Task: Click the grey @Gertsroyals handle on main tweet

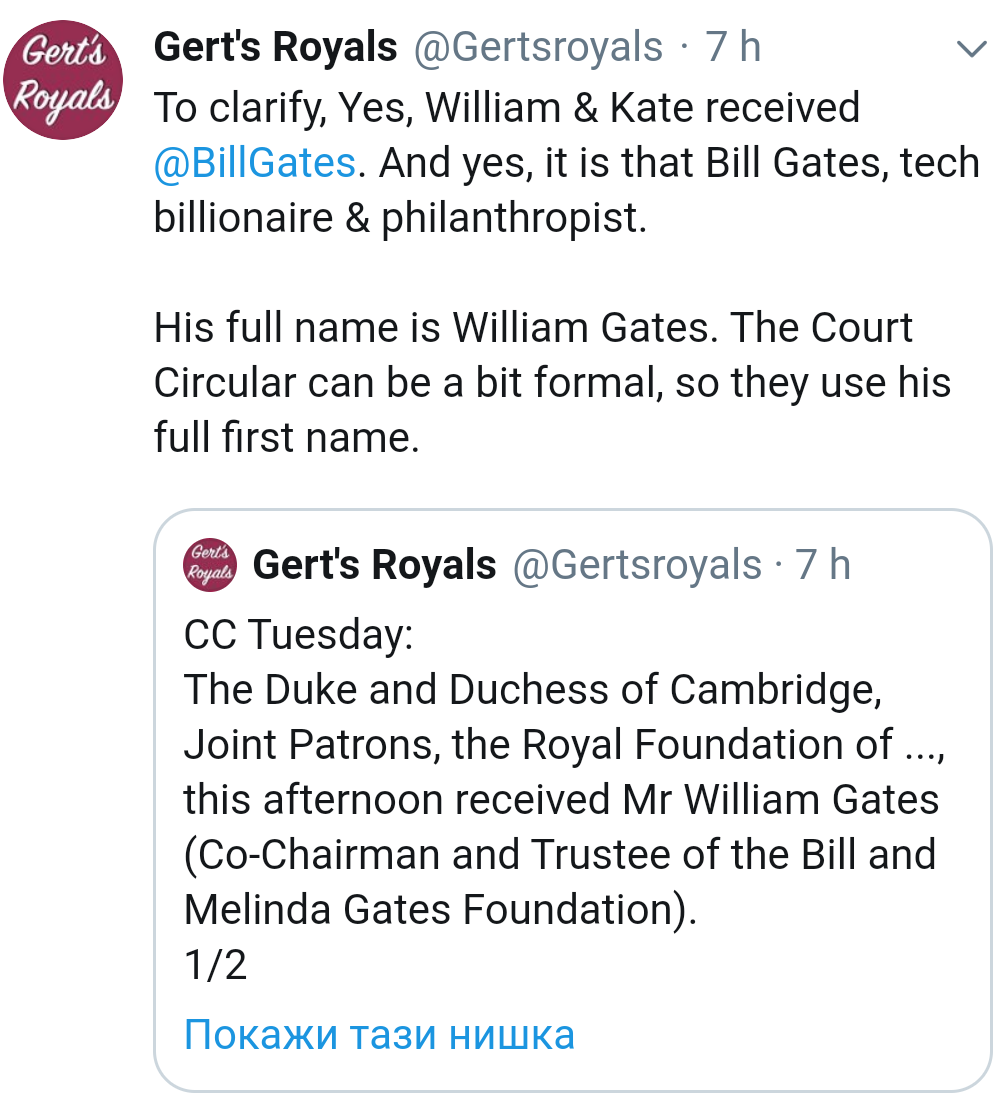Action: pos(538,47)
